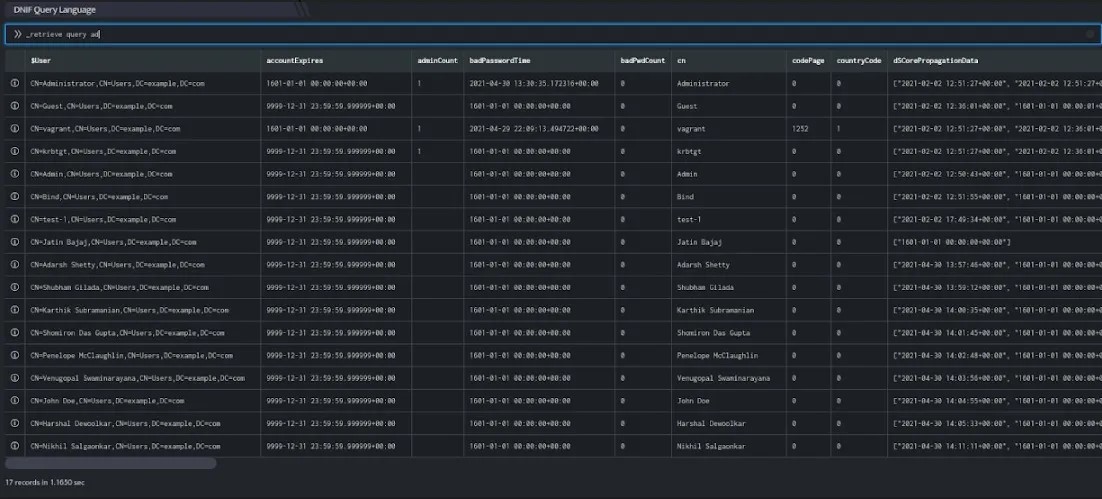Open info icon for Venugopal Swaminarayana row
Viewport: 1102px width, 499px height.
15,378
